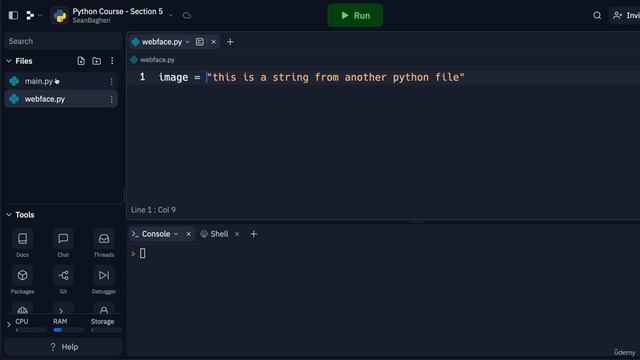Add a new editor tab
The image size is (640, 360).
[x=230, y=42]
